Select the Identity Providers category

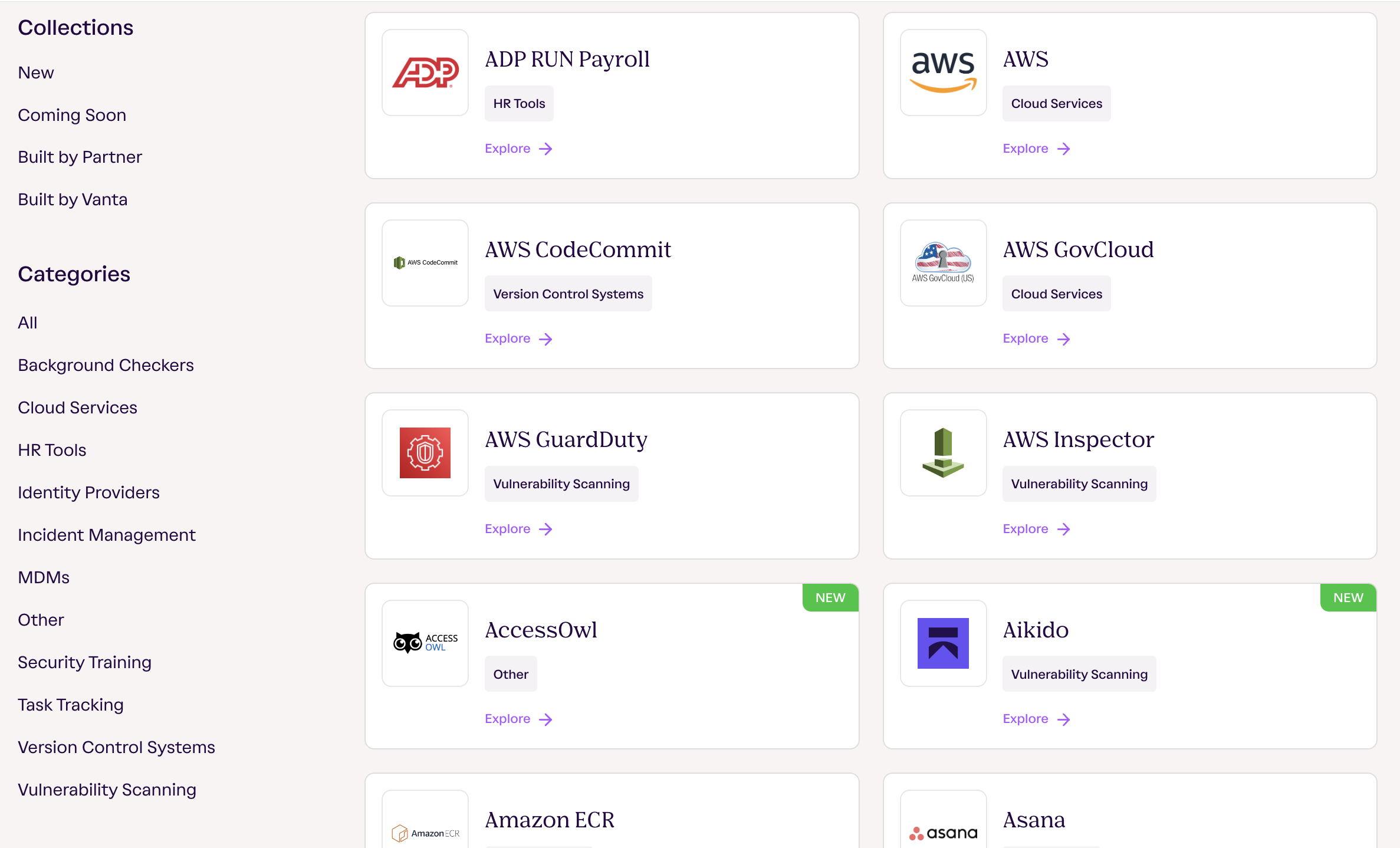(x=88, y=492)
